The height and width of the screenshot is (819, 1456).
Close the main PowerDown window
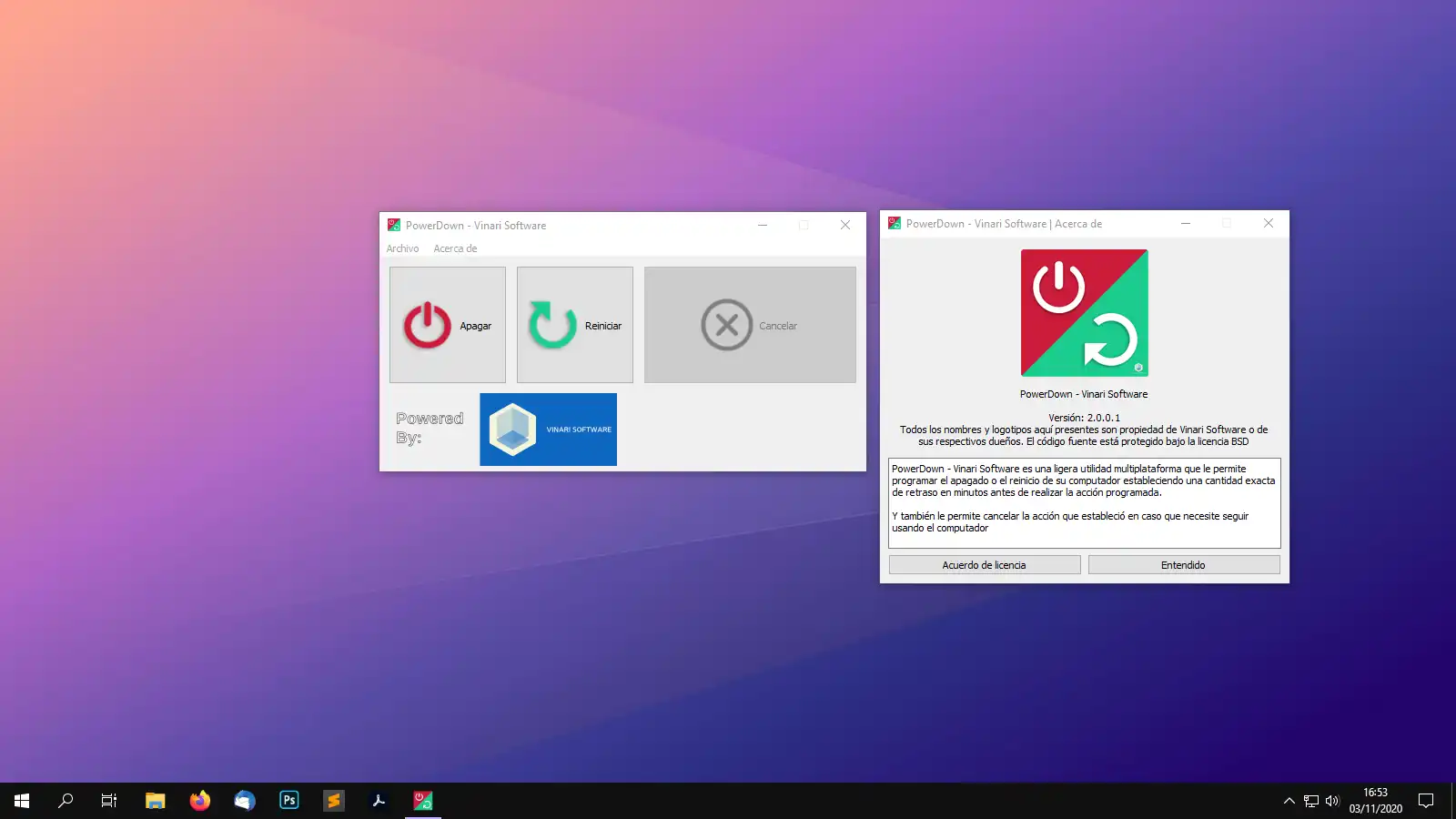click(x=845, y=226)
